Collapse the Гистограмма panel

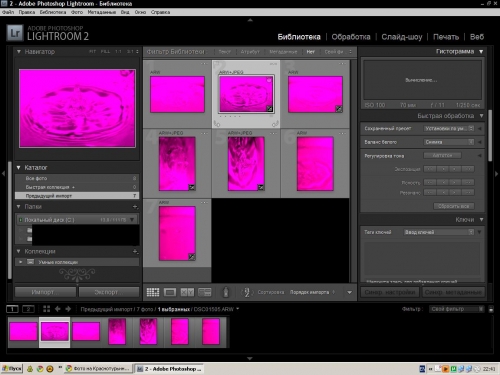pos(481,52)
